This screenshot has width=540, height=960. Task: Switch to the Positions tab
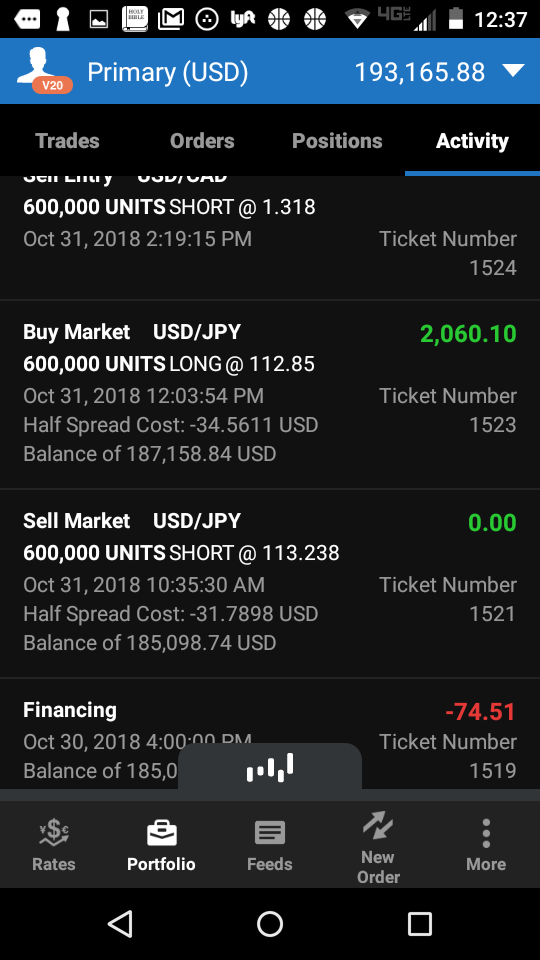(337, 141)
